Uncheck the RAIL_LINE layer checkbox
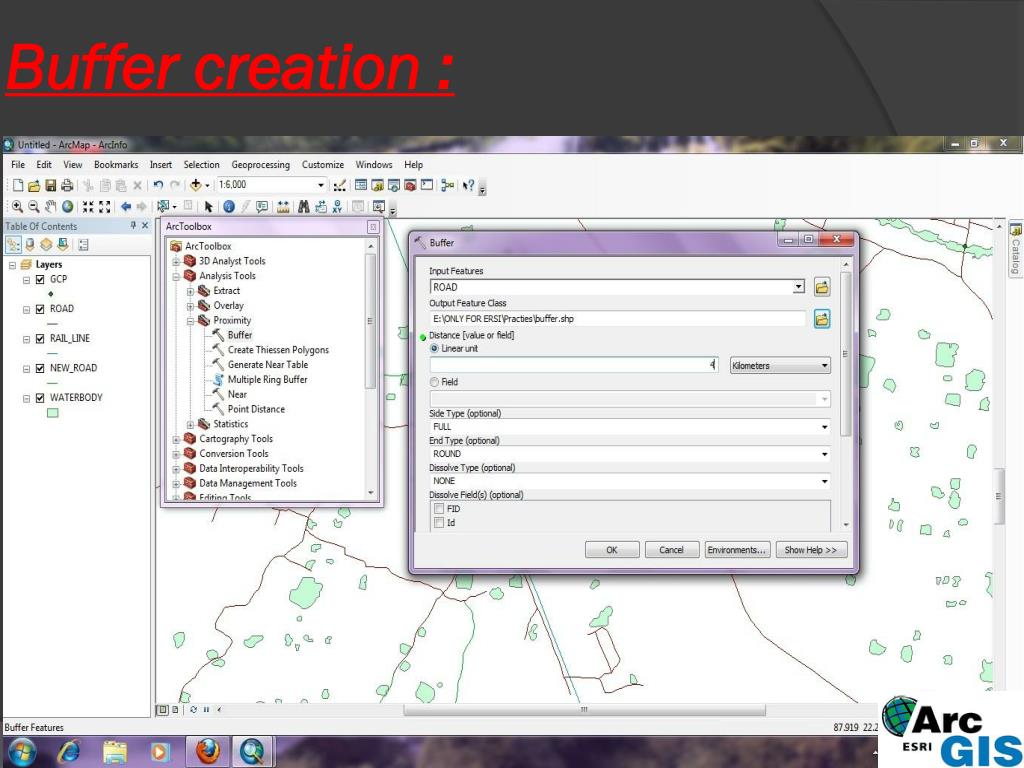 (x=40, y=338)
